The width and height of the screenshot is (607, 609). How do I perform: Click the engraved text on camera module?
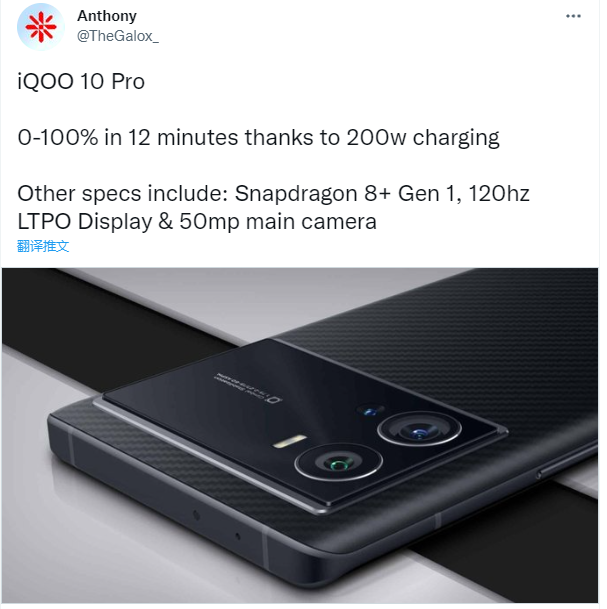tap(249, 387)
